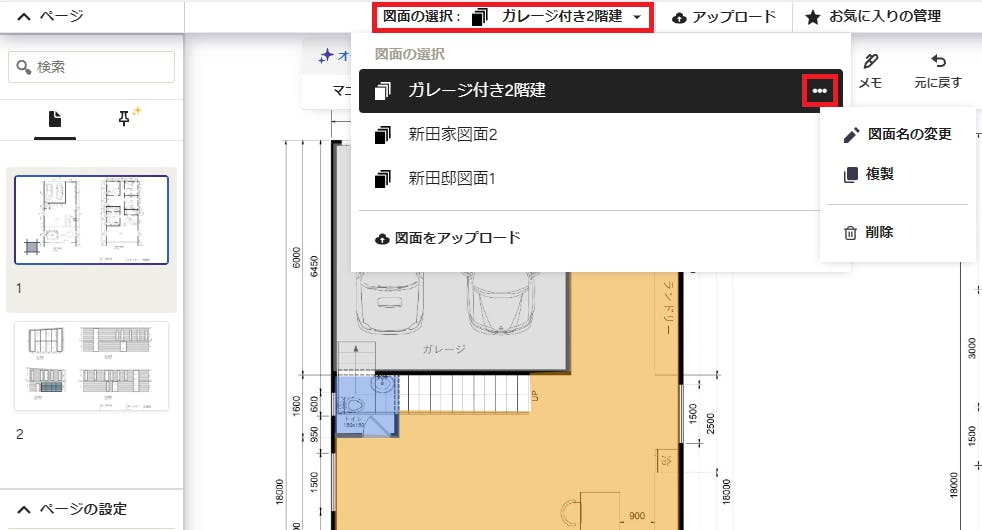Image resolution: width=982 pixels, height=530 pixels.
Task: Select 図面名の変更 in the context menu
Action: point(909,134)
